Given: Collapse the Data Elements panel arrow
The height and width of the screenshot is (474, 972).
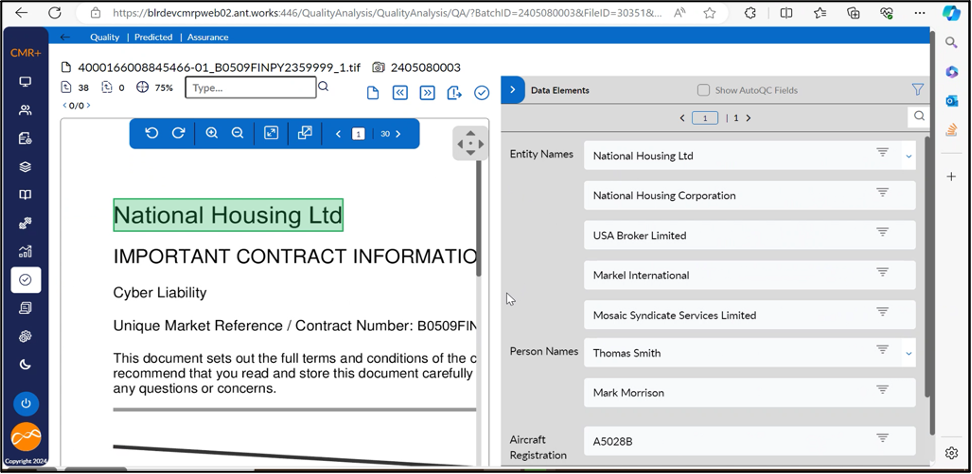Looking at the screenshot, I should click(512, 89).
